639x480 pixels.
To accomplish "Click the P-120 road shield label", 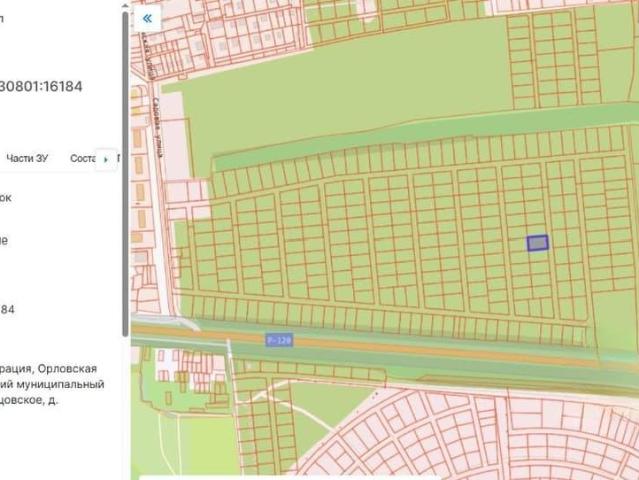I will click(279, 340).
